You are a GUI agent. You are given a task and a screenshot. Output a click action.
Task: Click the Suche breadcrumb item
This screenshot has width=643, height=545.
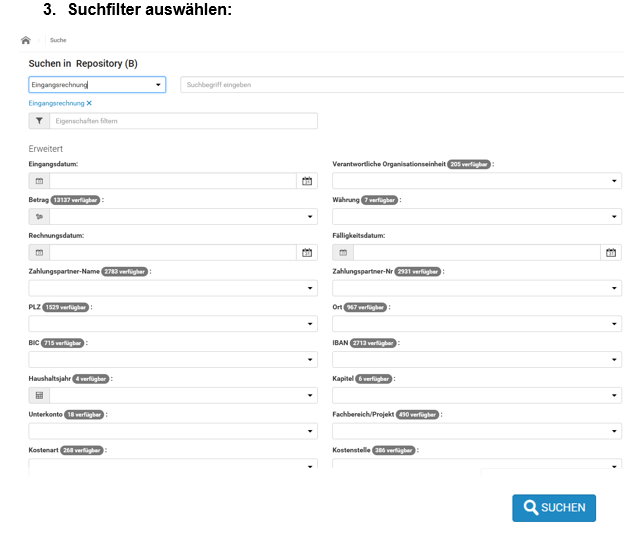click(58, 40)
